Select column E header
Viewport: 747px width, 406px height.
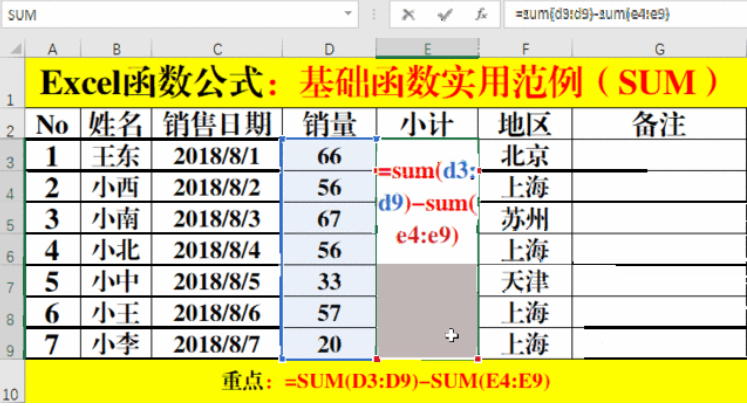point(427,49)
